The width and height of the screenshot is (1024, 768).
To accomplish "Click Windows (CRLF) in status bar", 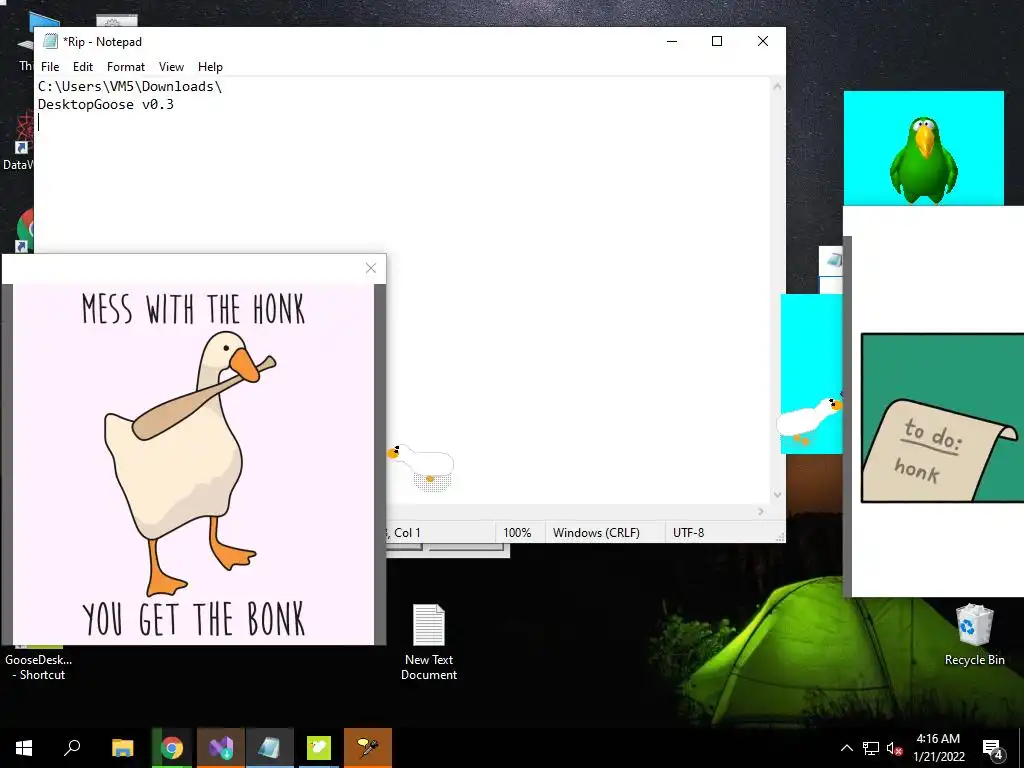I will click(x=596, y=532).
